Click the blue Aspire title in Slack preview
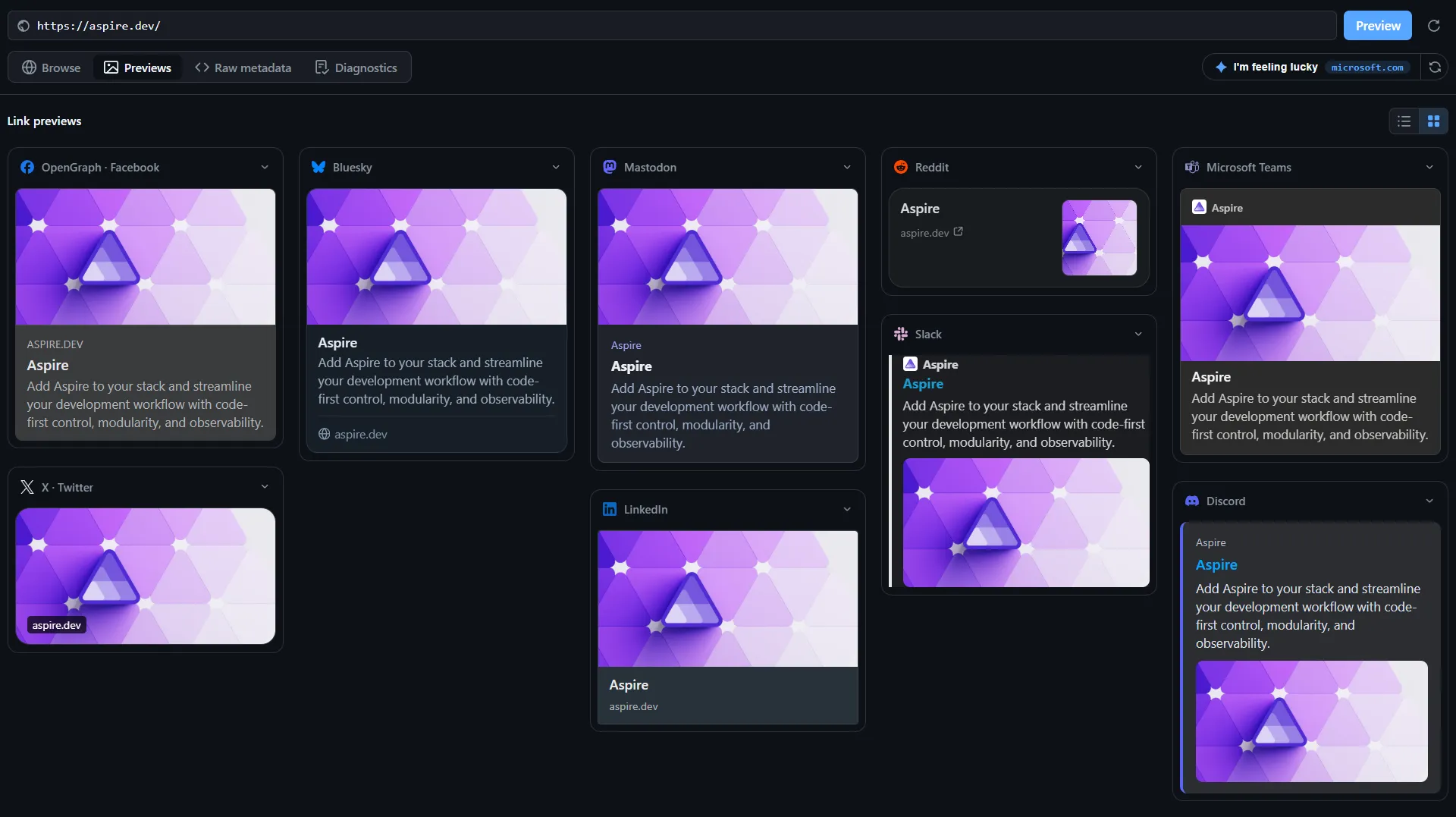This screenshot has height=817, width=1456. (923, 384)
